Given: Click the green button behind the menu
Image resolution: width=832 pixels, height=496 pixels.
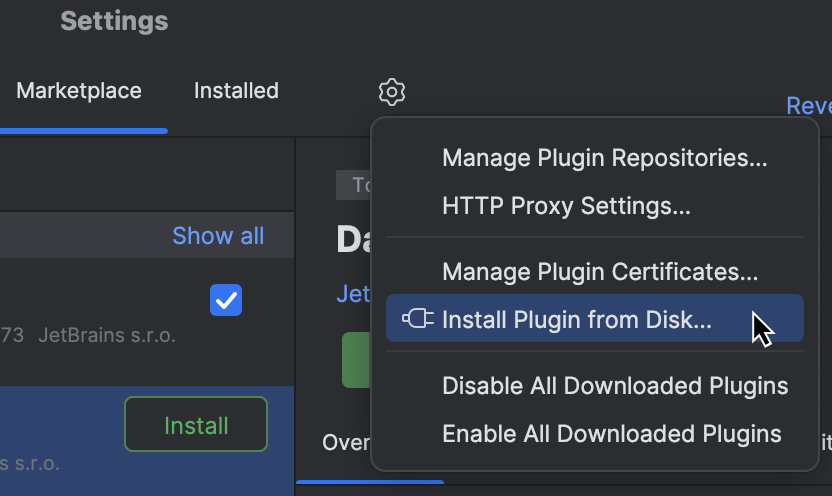Looking at the screenshot, I should point(356,359).
